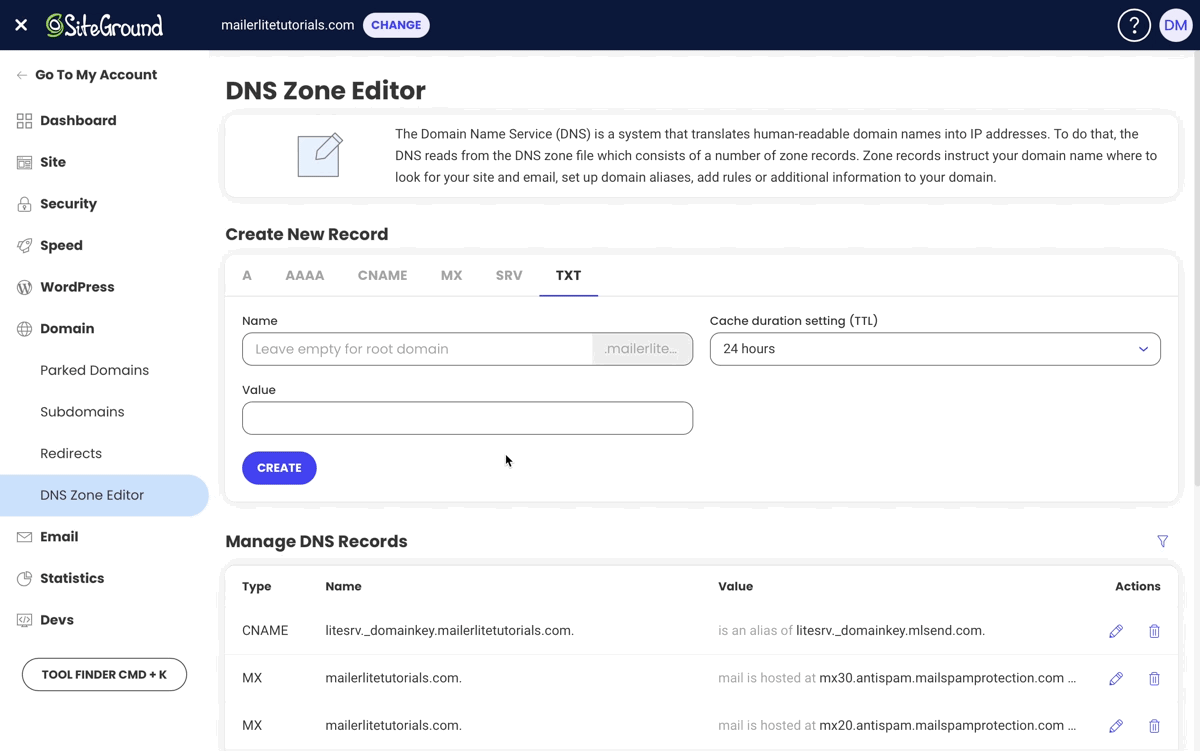Expand the Statistics sidebar menu
Image resolution: width=1200 pixels, height=751 pixels.
(72, 579)
